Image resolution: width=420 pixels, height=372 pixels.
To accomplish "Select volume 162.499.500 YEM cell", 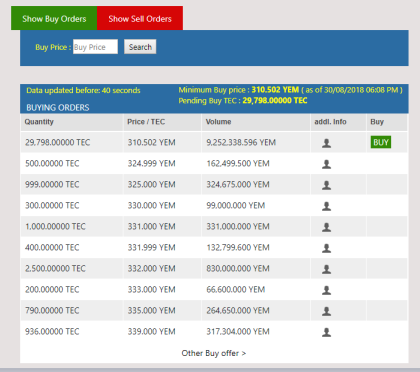I will click(x=256, y=163).
